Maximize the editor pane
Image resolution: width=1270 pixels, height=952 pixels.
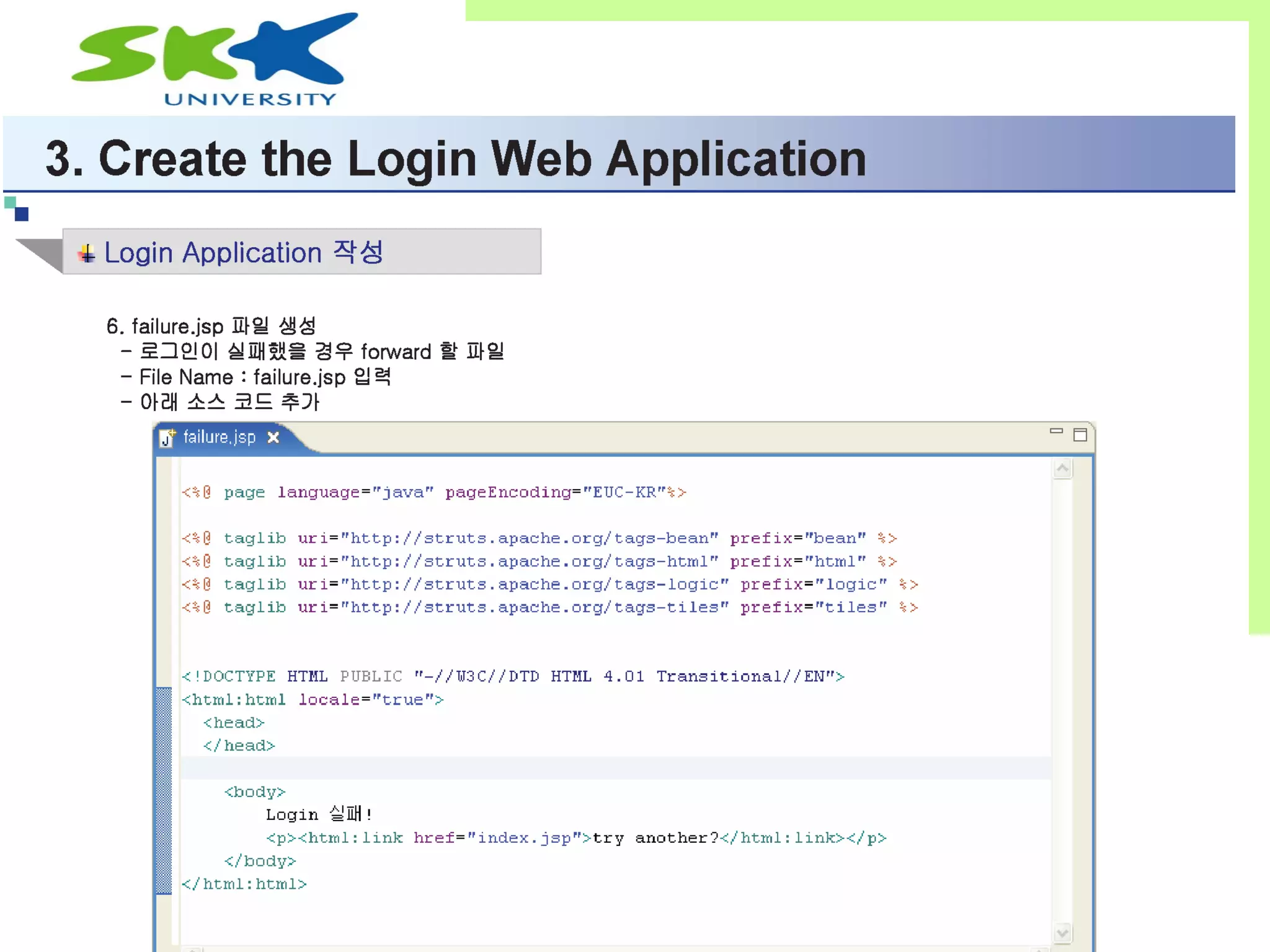coord(1080,435)
